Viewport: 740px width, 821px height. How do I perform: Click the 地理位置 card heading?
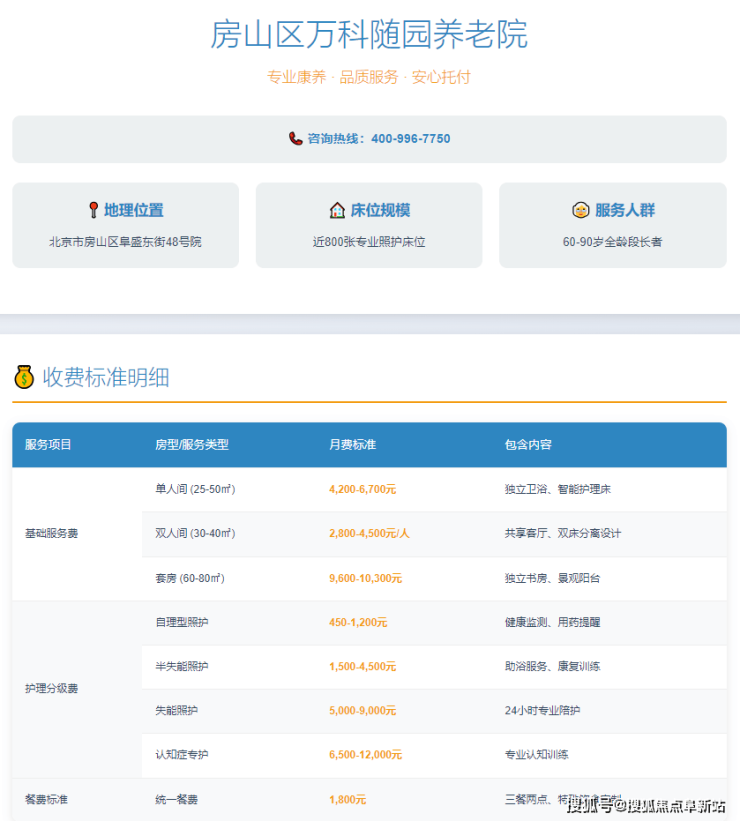[134, 210]
